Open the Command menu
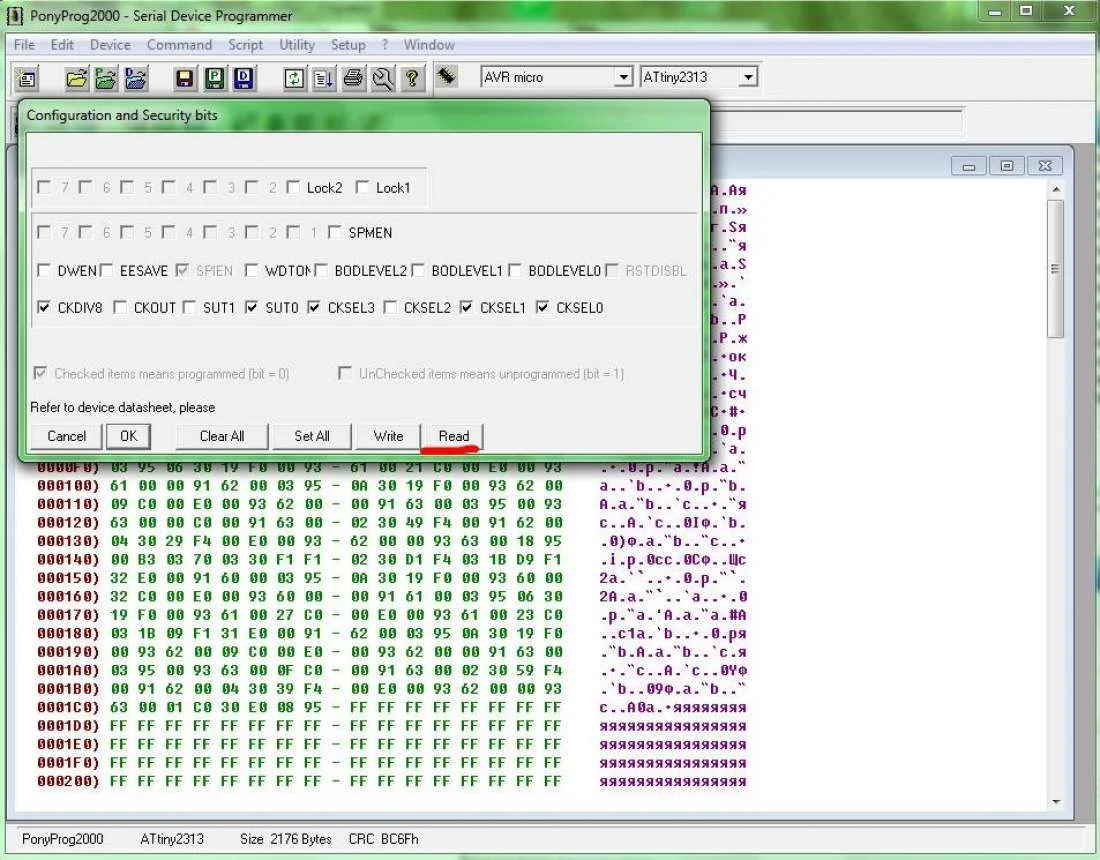This screenshot has height=860, width=1100. pos(179,45)
